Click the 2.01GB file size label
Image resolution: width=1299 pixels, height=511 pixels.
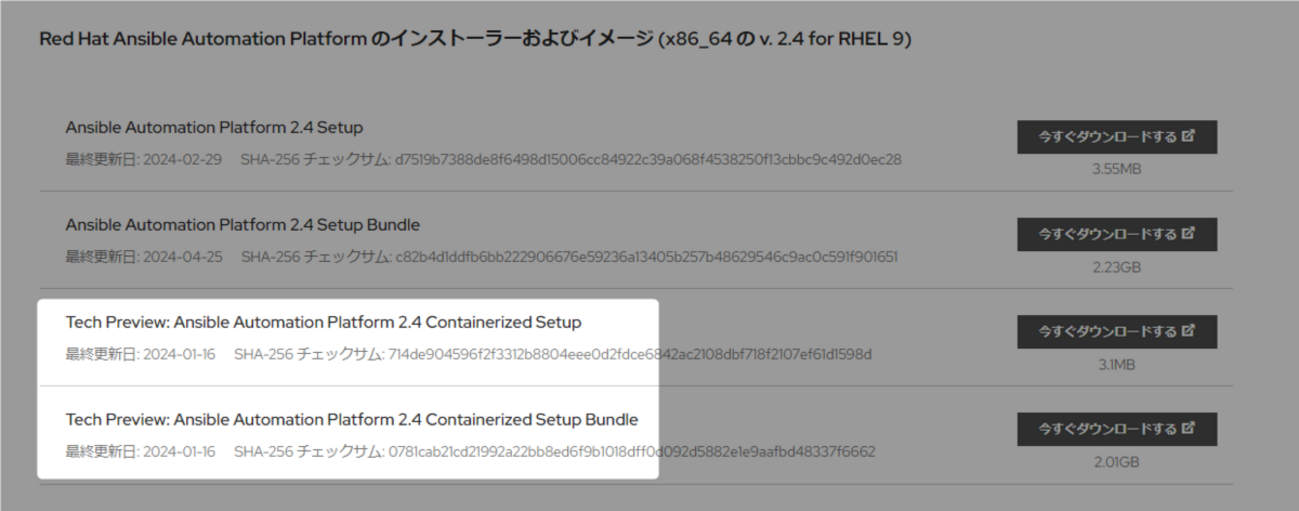click(x=1116, y=461)
